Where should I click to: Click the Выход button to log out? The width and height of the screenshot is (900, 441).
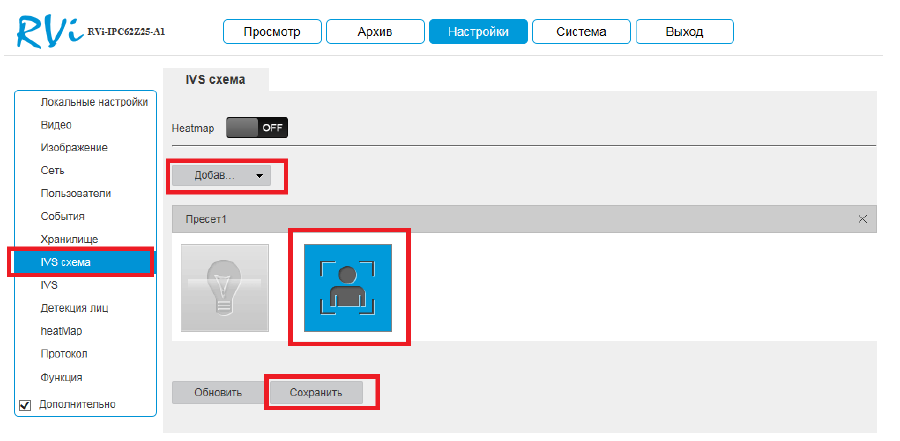[x=684, y=32]
